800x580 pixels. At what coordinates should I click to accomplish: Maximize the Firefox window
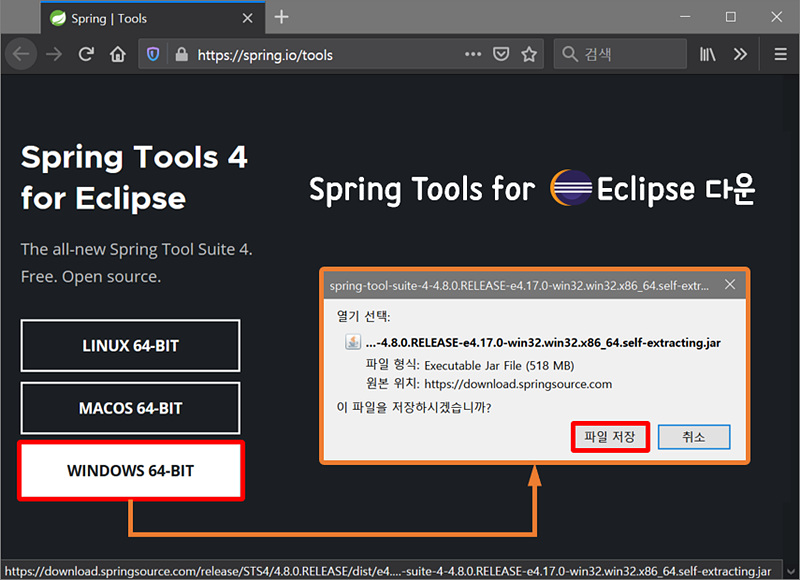731,17
